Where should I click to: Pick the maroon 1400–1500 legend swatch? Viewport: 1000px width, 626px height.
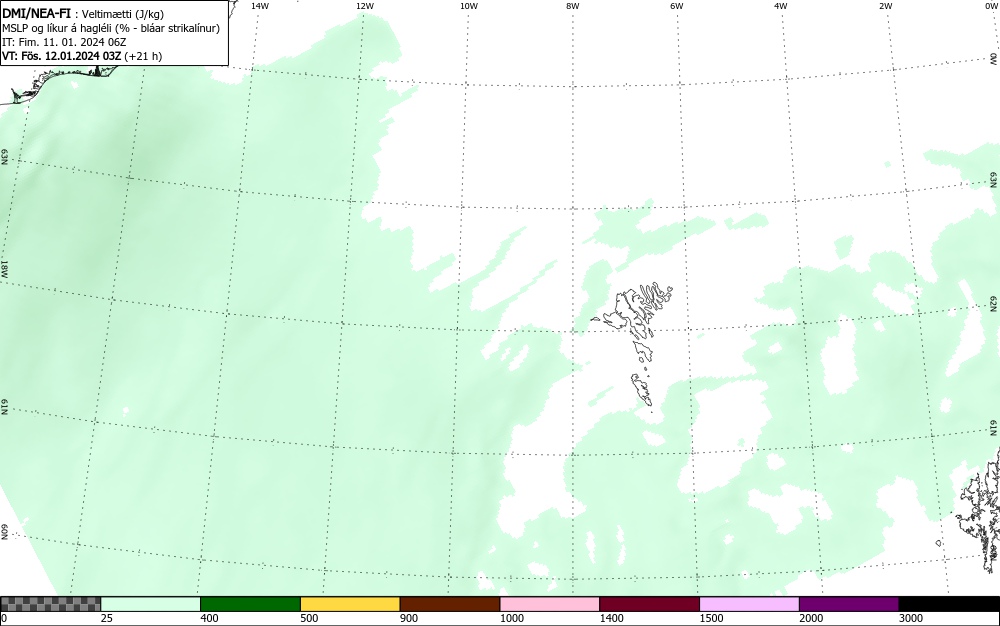[x=649, y=604]
